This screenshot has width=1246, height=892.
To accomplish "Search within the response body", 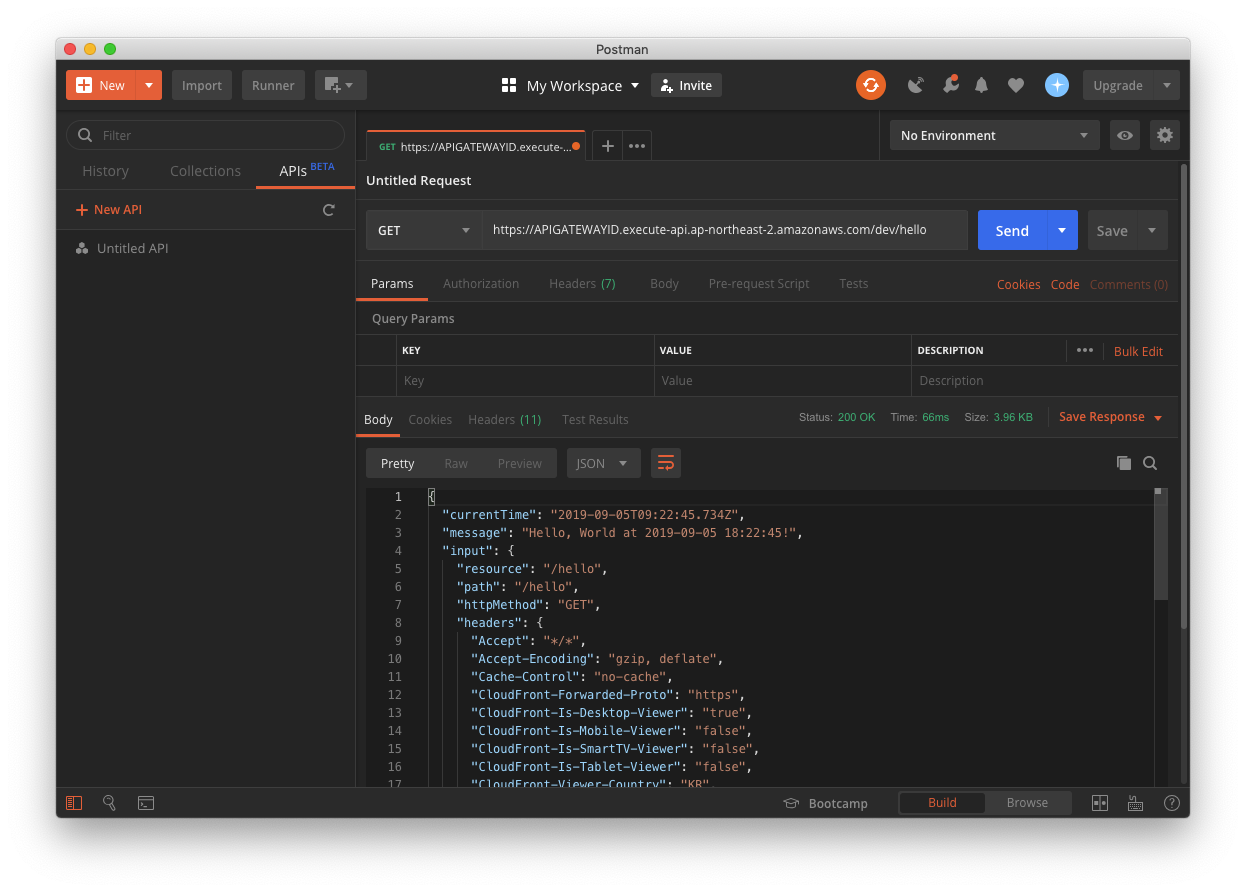I will pyautogui.click(x=1150, y=463).
